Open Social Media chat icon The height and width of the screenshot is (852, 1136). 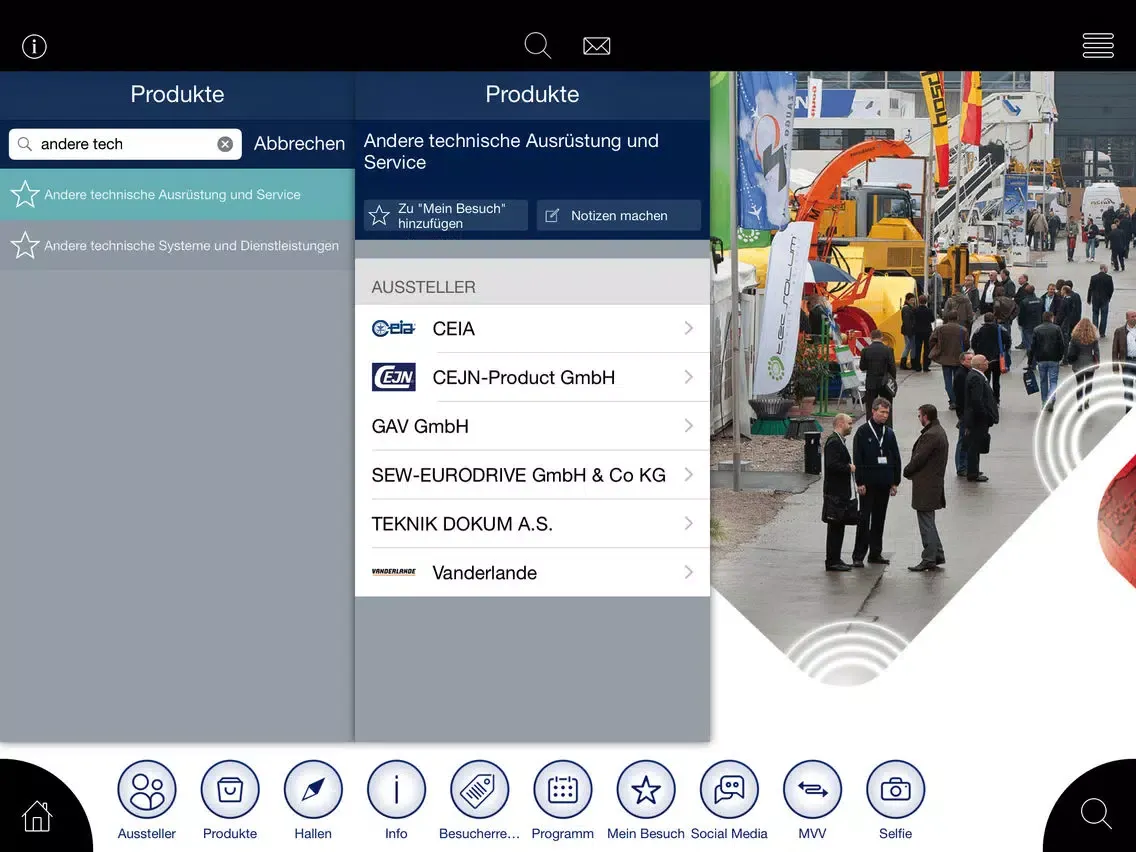(x=730, y=790)
